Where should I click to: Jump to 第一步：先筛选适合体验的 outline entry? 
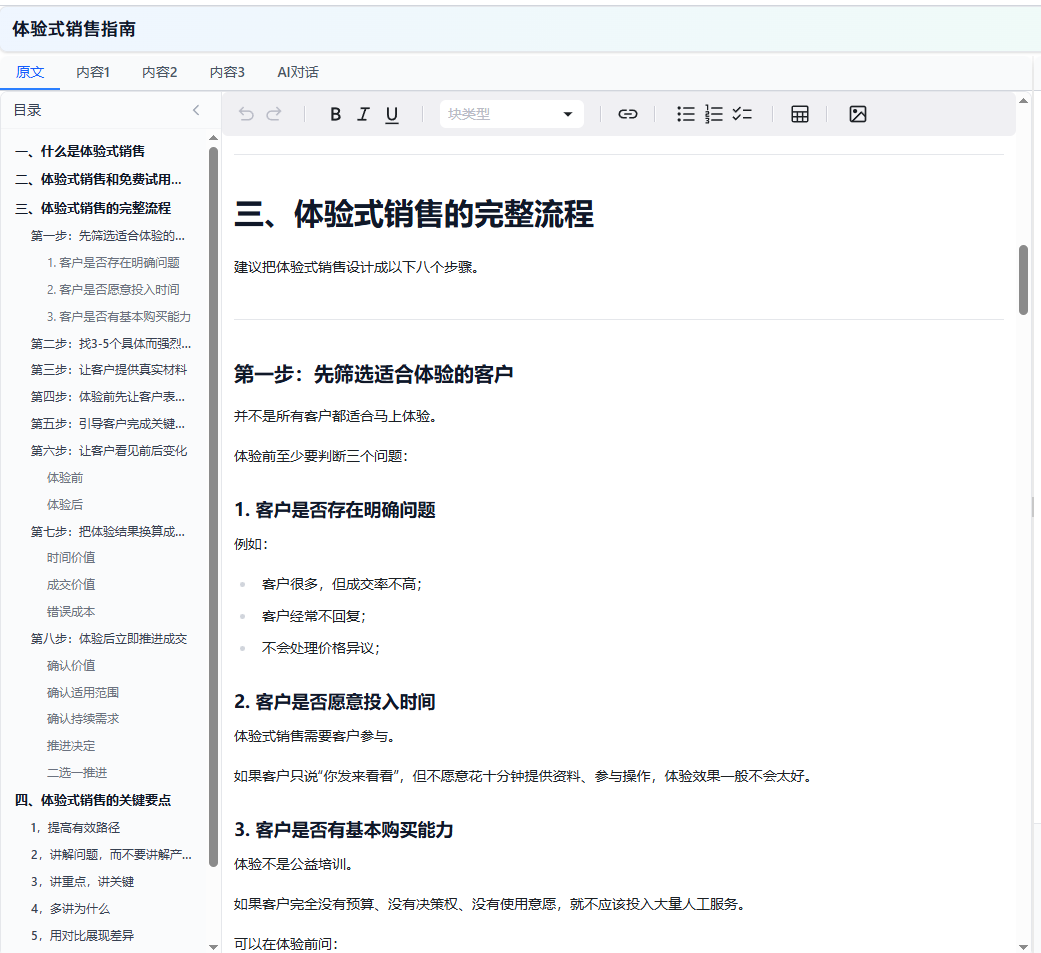[x=108, y=236]
